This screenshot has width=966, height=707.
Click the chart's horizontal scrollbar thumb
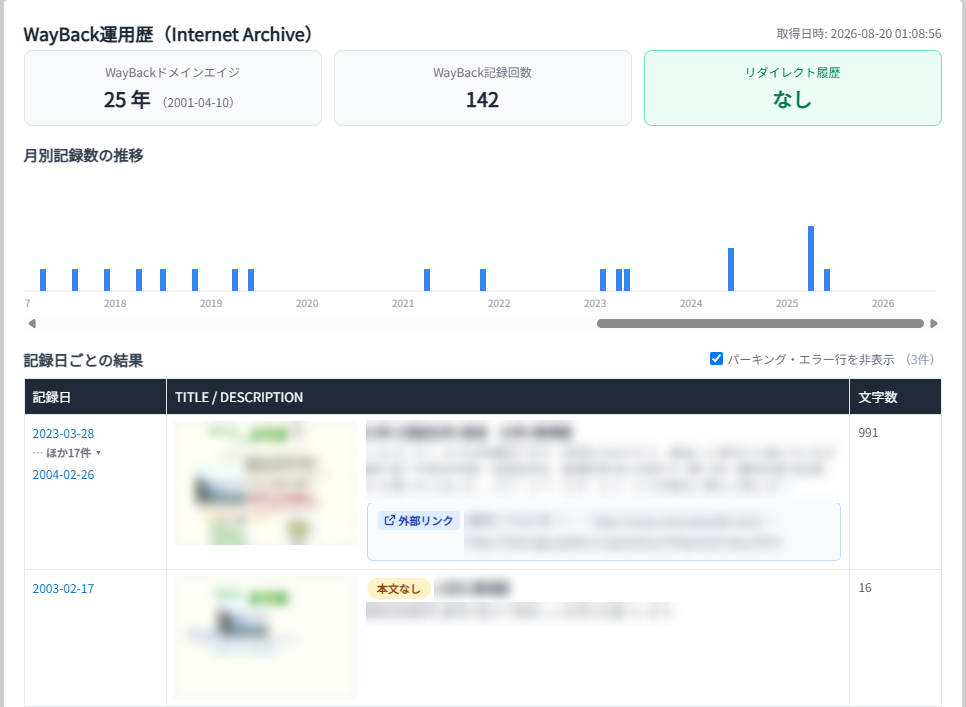coord(760,323)
